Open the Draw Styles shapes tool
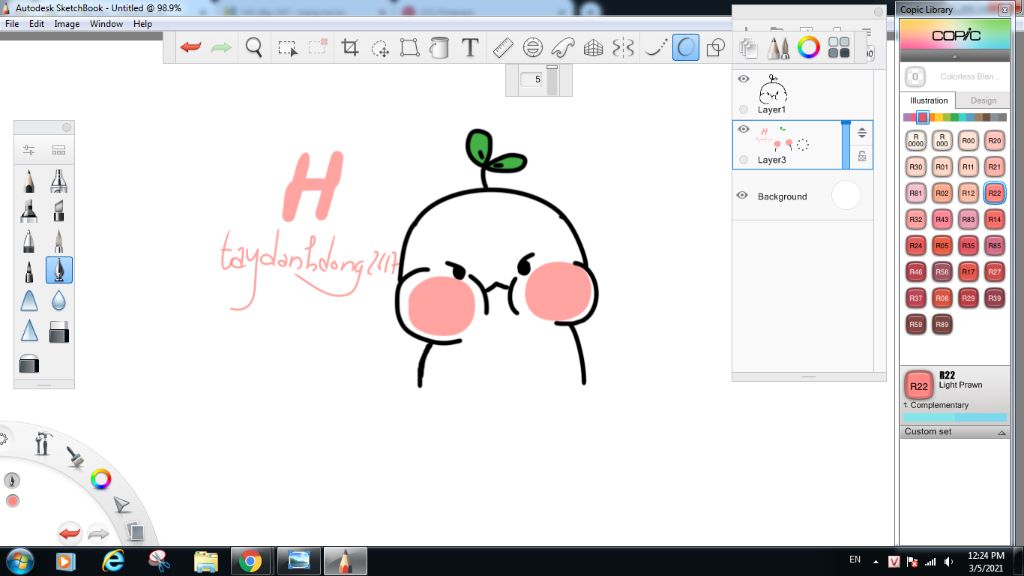This screenshot has height=576, width=1024. pyautogui.click(x=716, y=47)
